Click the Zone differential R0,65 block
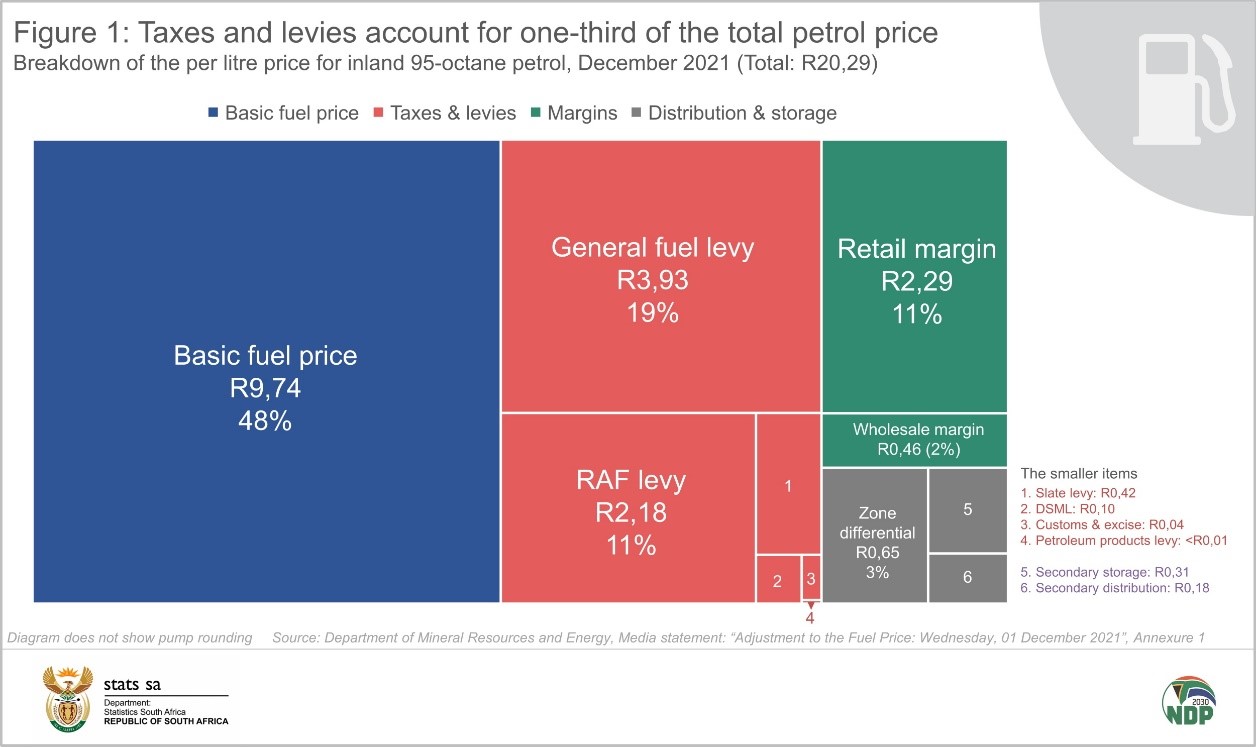Image resolution: width=1256 pixels, height=747 pixels. [874, 535]
